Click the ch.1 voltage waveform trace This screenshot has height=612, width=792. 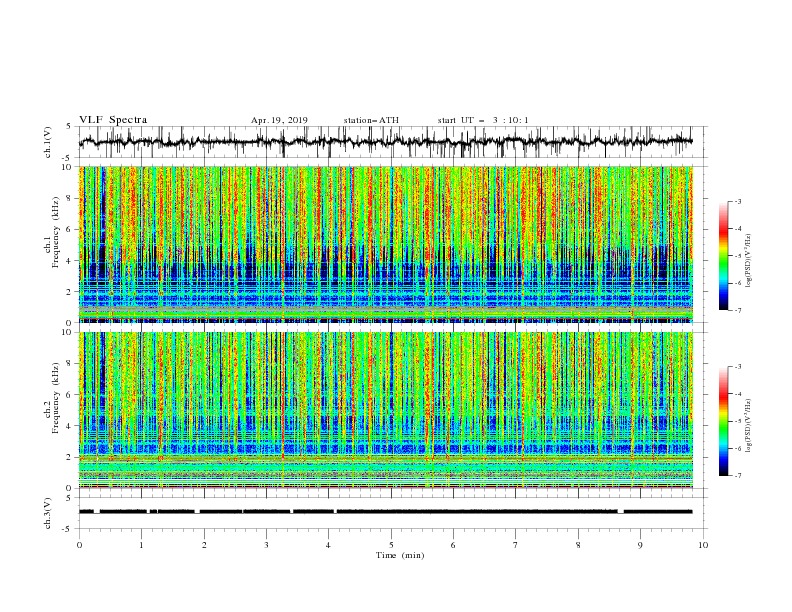pyautogui.click(x=386, y=141)
